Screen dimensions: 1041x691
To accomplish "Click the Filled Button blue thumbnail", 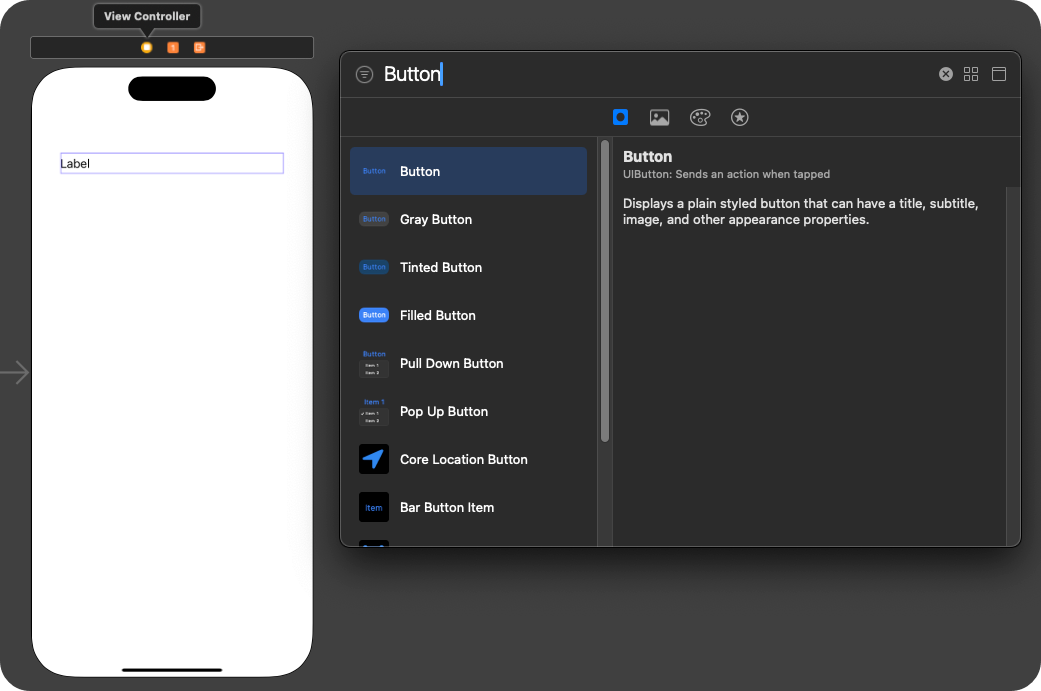I will [374, 315].
